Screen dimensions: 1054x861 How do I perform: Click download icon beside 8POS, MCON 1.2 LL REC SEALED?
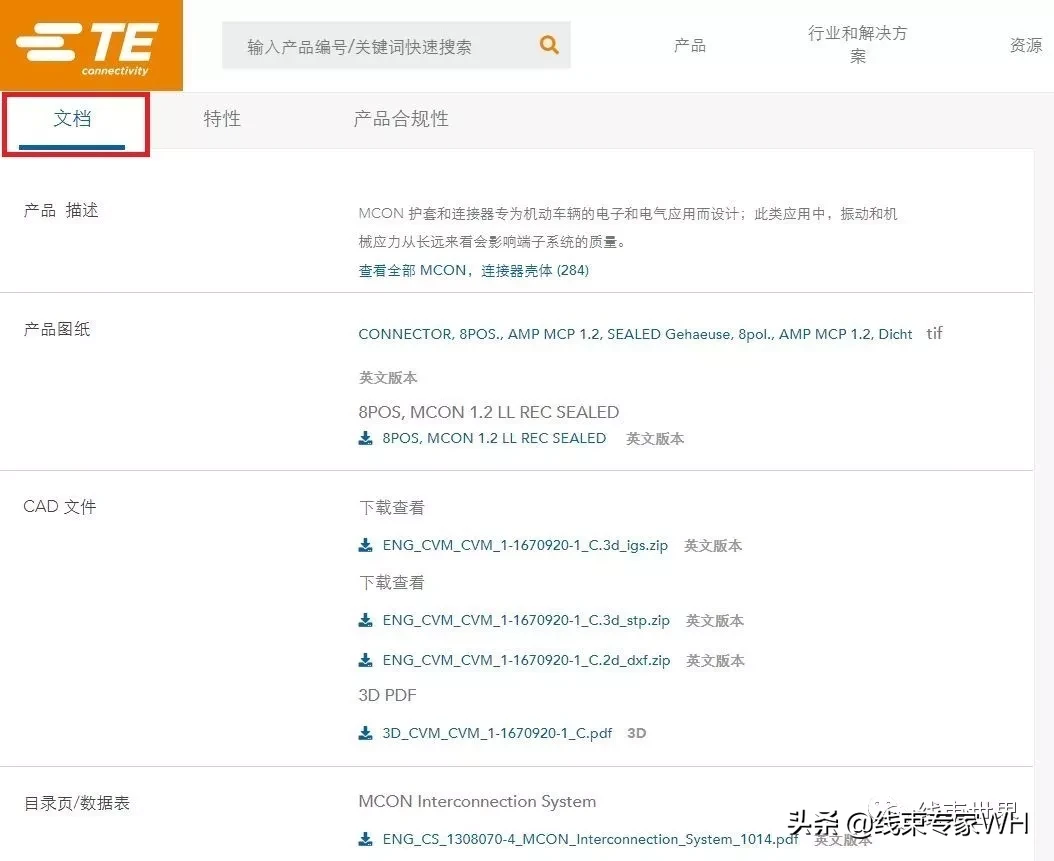(365, 438)
